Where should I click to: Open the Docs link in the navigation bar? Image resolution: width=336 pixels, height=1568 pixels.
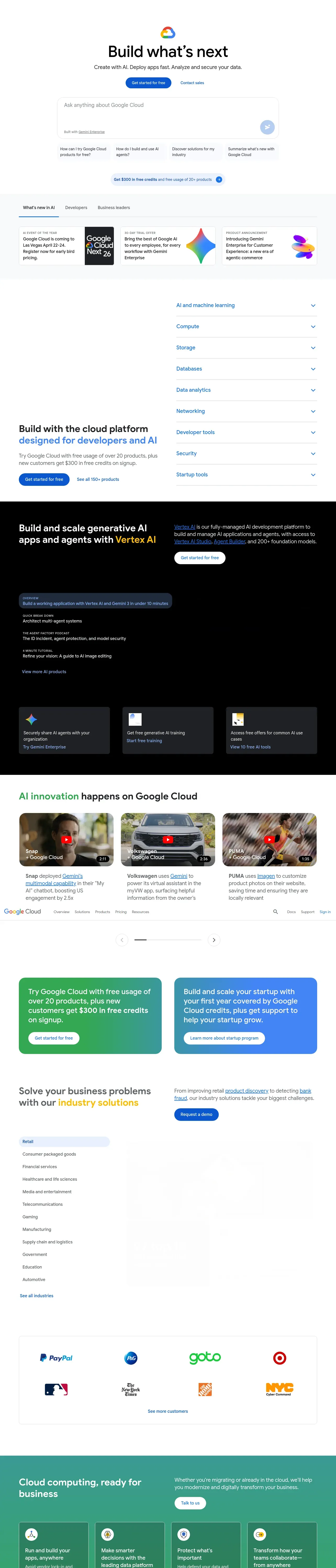tap(292, 912)
